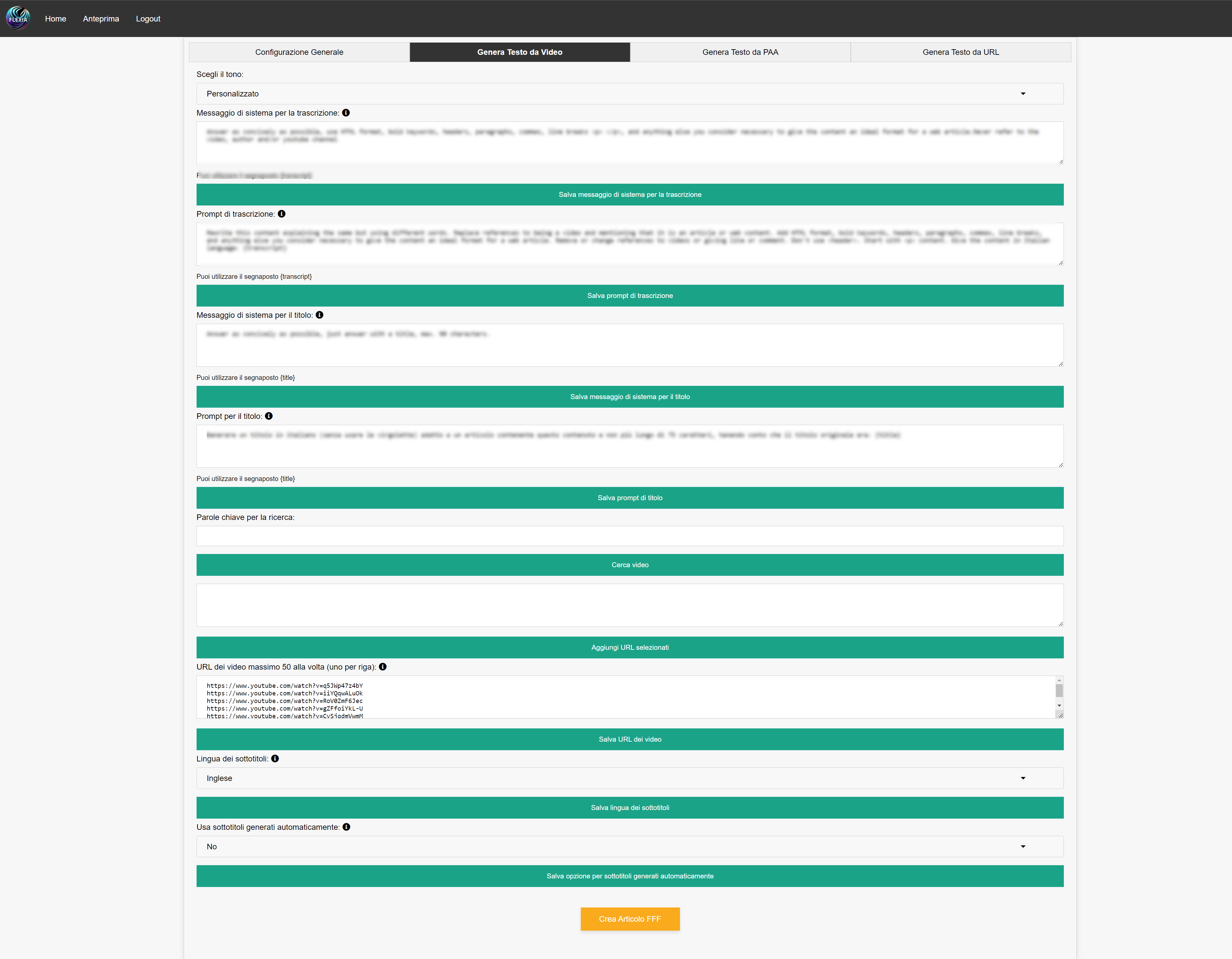Image resolution: width=1232 pixels, height=959 pixels.
Task: Click Anteprima in the top navigation
Action: (x=101, y=18)
